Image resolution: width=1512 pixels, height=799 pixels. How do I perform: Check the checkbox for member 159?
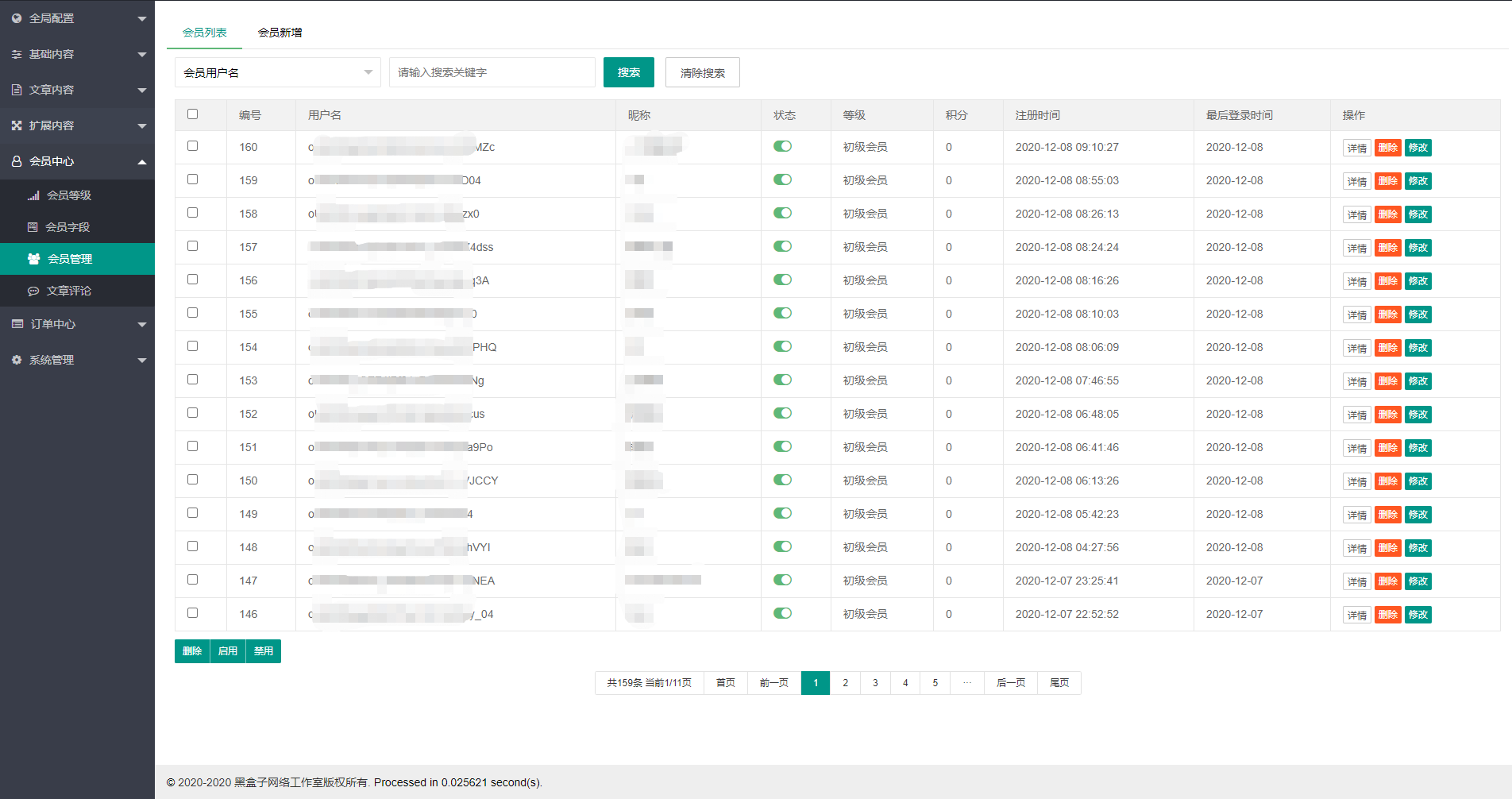(192, 179)
